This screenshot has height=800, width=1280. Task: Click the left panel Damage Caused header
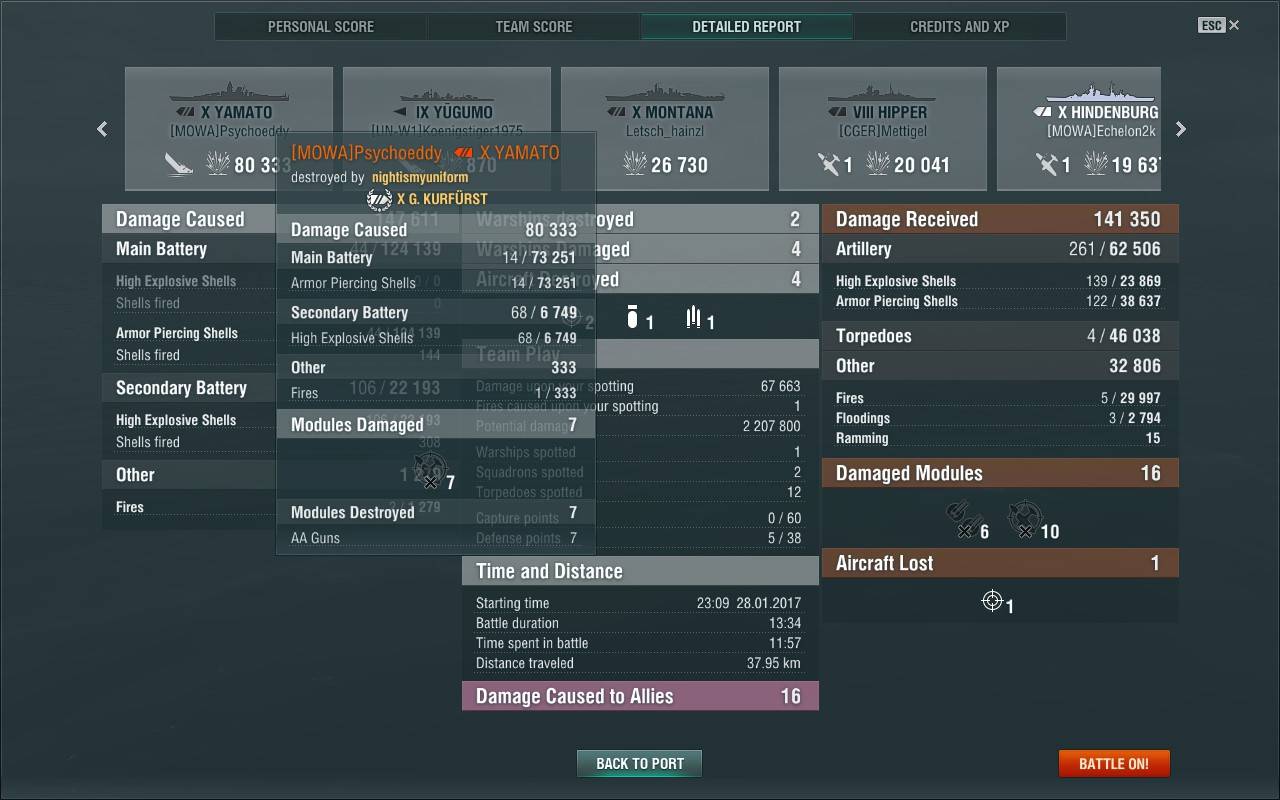tap(190, 219)
